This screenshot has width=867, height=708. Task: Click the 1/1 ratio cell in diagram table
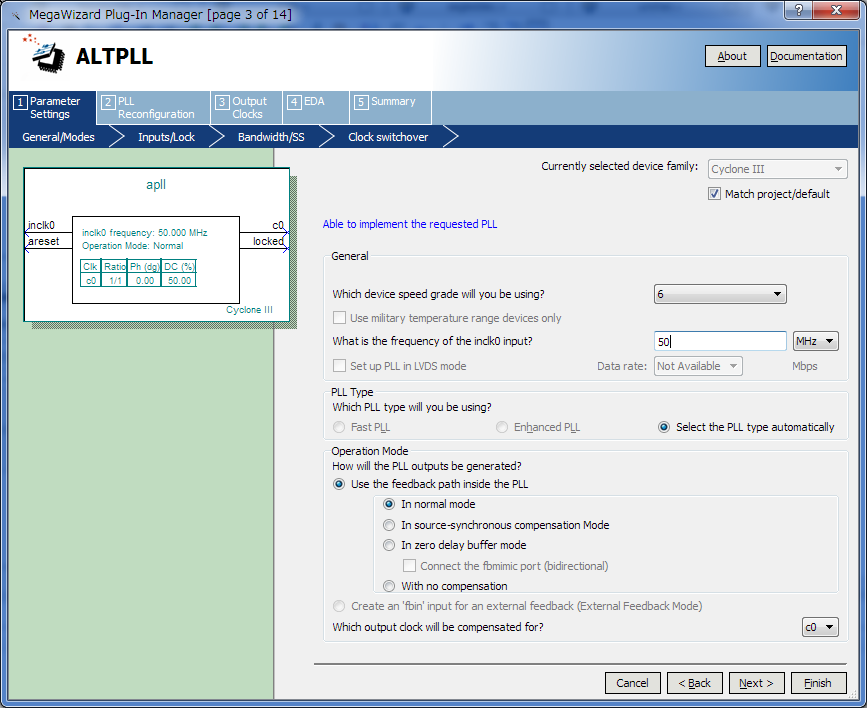click(115, 280)
